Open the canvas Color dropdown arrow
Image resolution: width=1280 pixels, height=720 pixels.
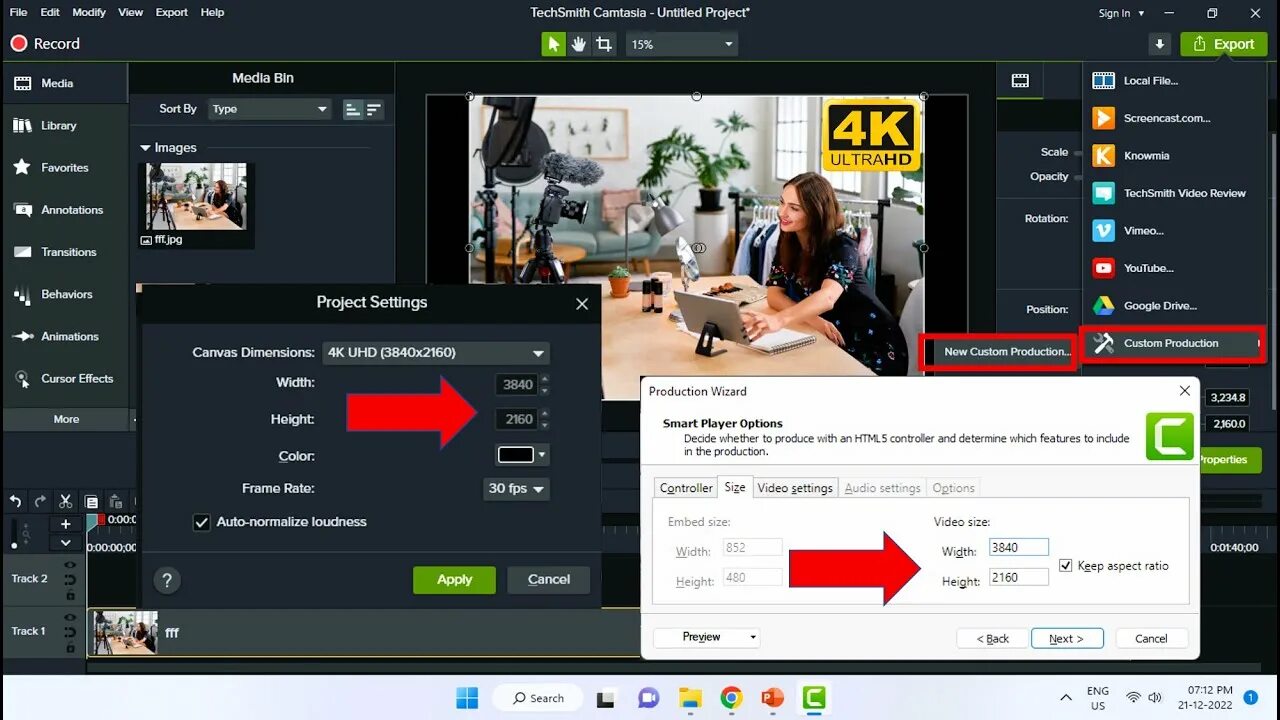pyautogui.click(x=542, y=455)
